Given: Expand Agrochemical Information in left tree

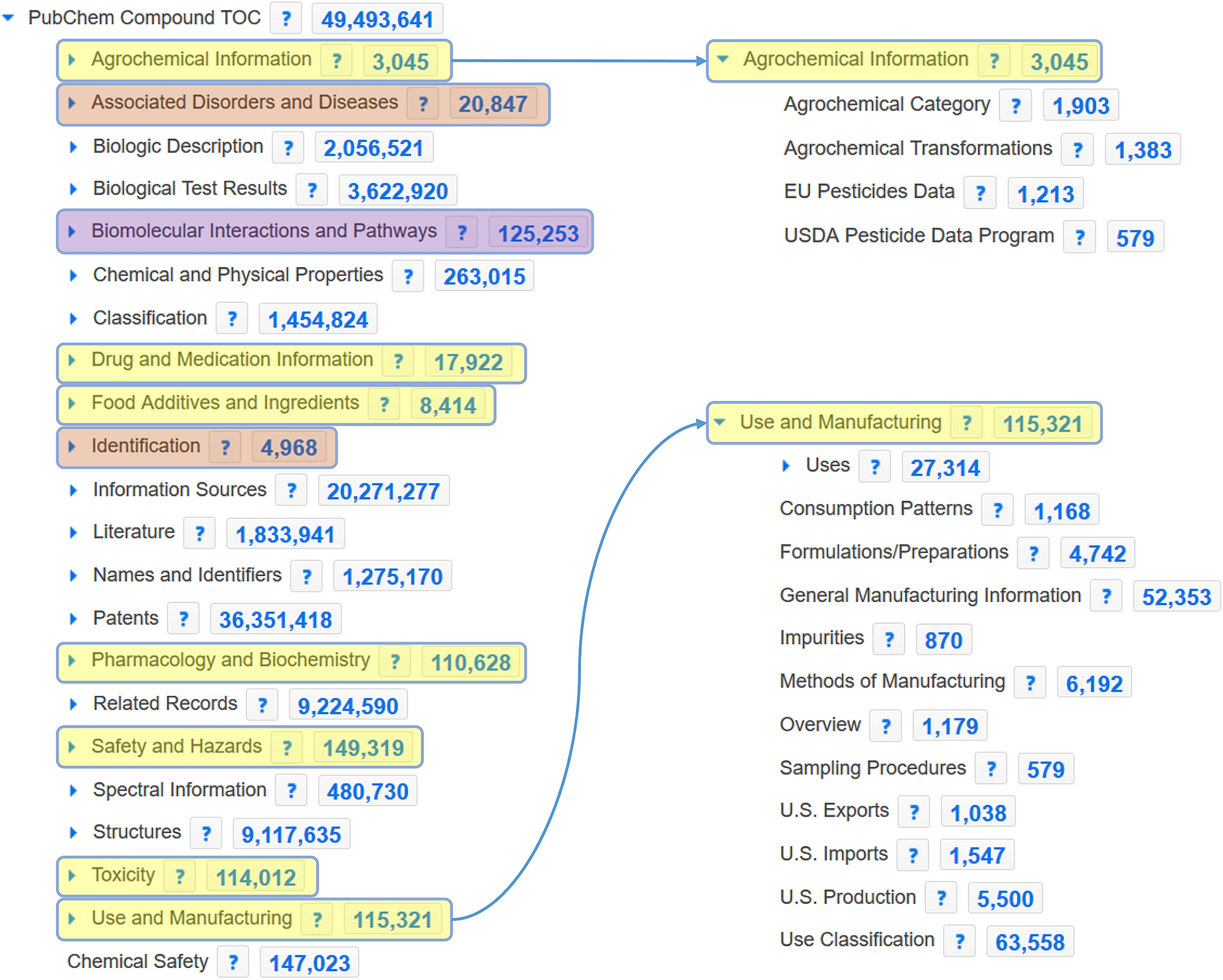Looking at the screenshot, I should click(x=72, y=60).
